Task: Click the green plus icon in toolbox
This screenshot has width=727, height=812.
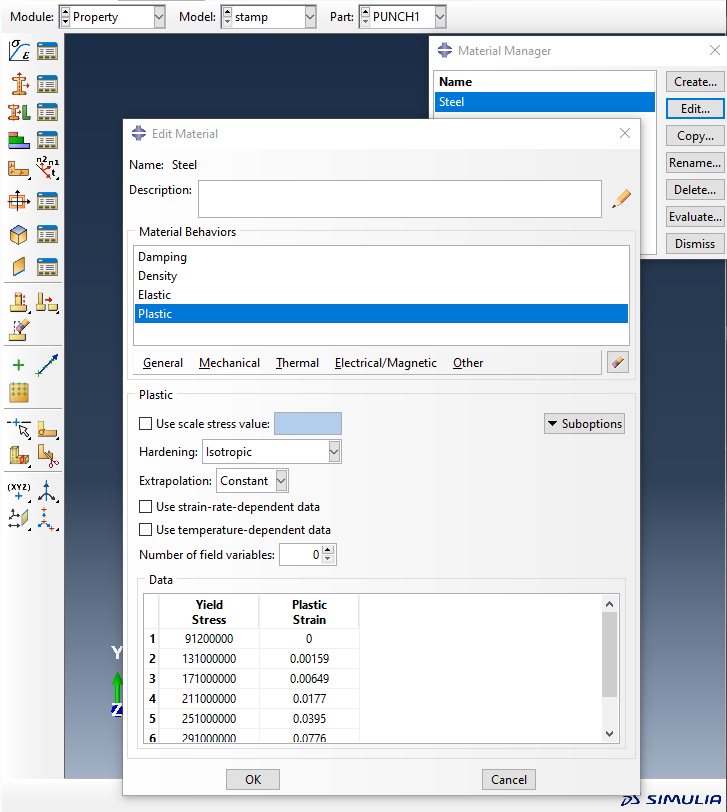Action: pyautogui.click(x=19, y=365)
